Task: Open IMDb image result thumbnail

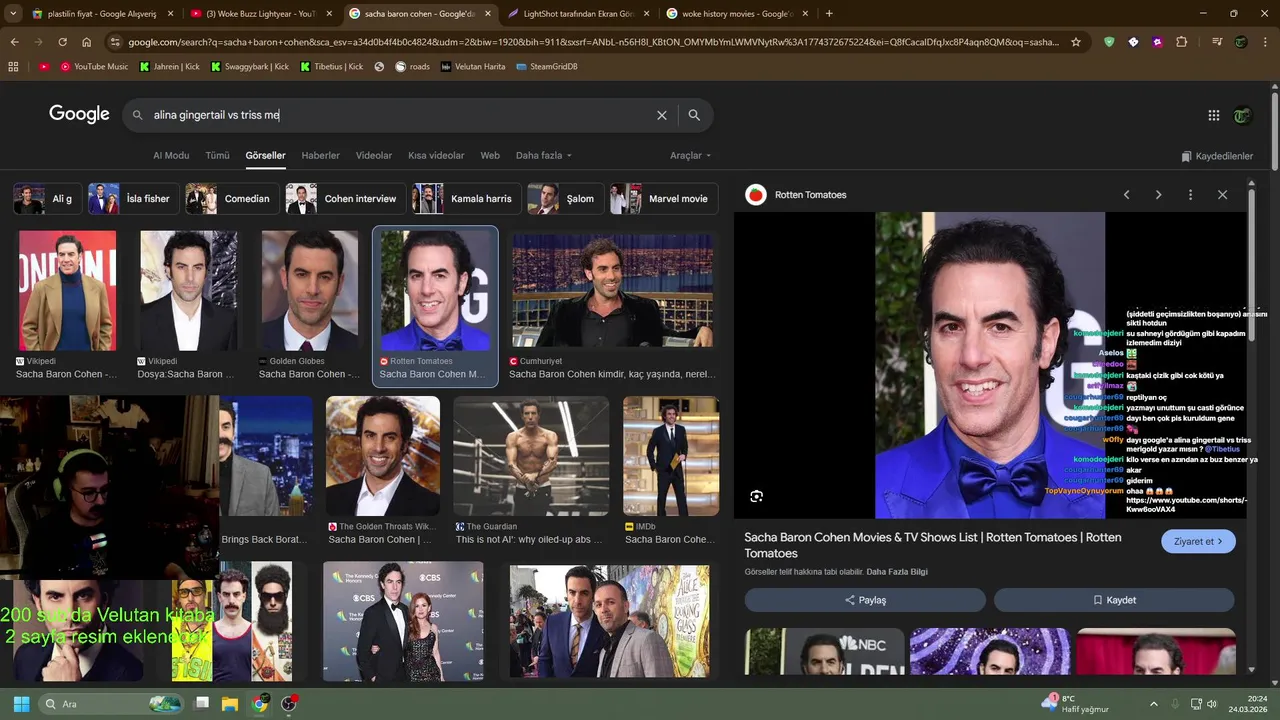Action: pos(671,456)
